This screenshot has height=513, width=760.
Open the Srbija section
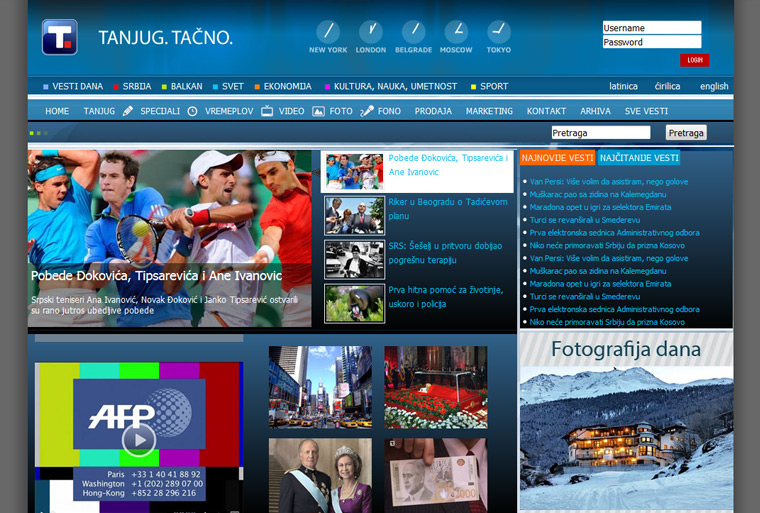137,86
